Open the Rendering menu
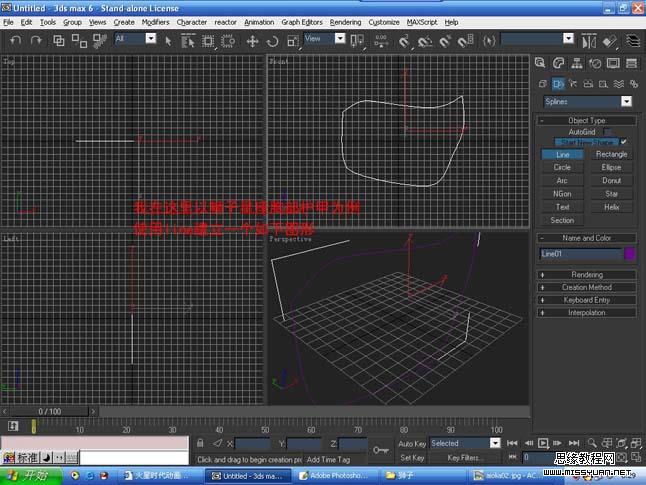646x485 pixels. pos(345,22)
